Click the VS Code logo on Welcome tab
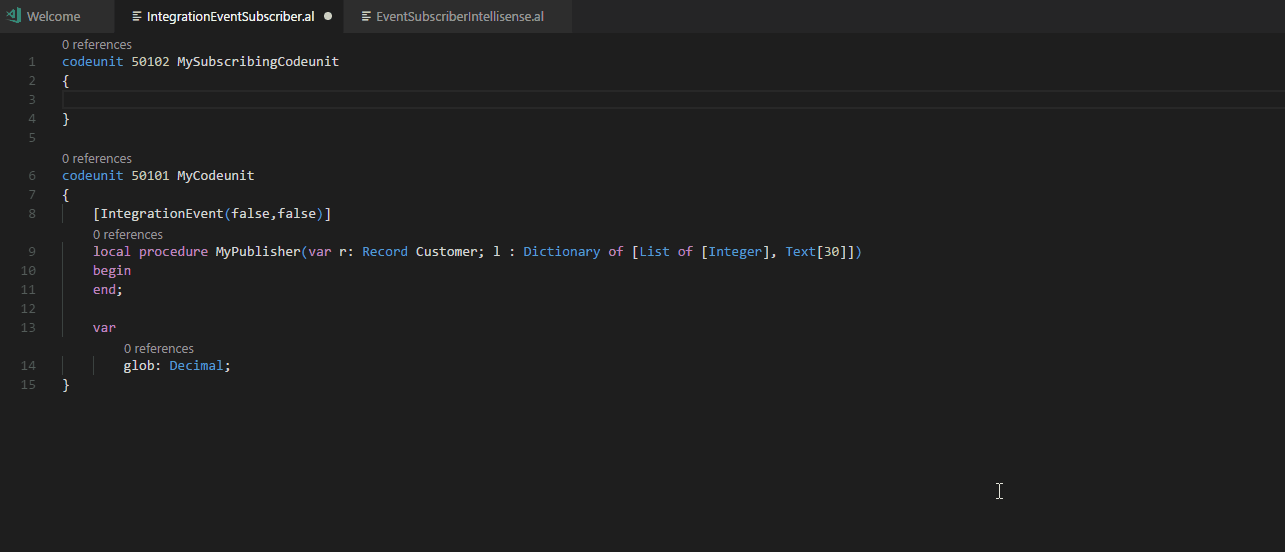This screenshot has width=1285, height=552. tap(14, 16)
